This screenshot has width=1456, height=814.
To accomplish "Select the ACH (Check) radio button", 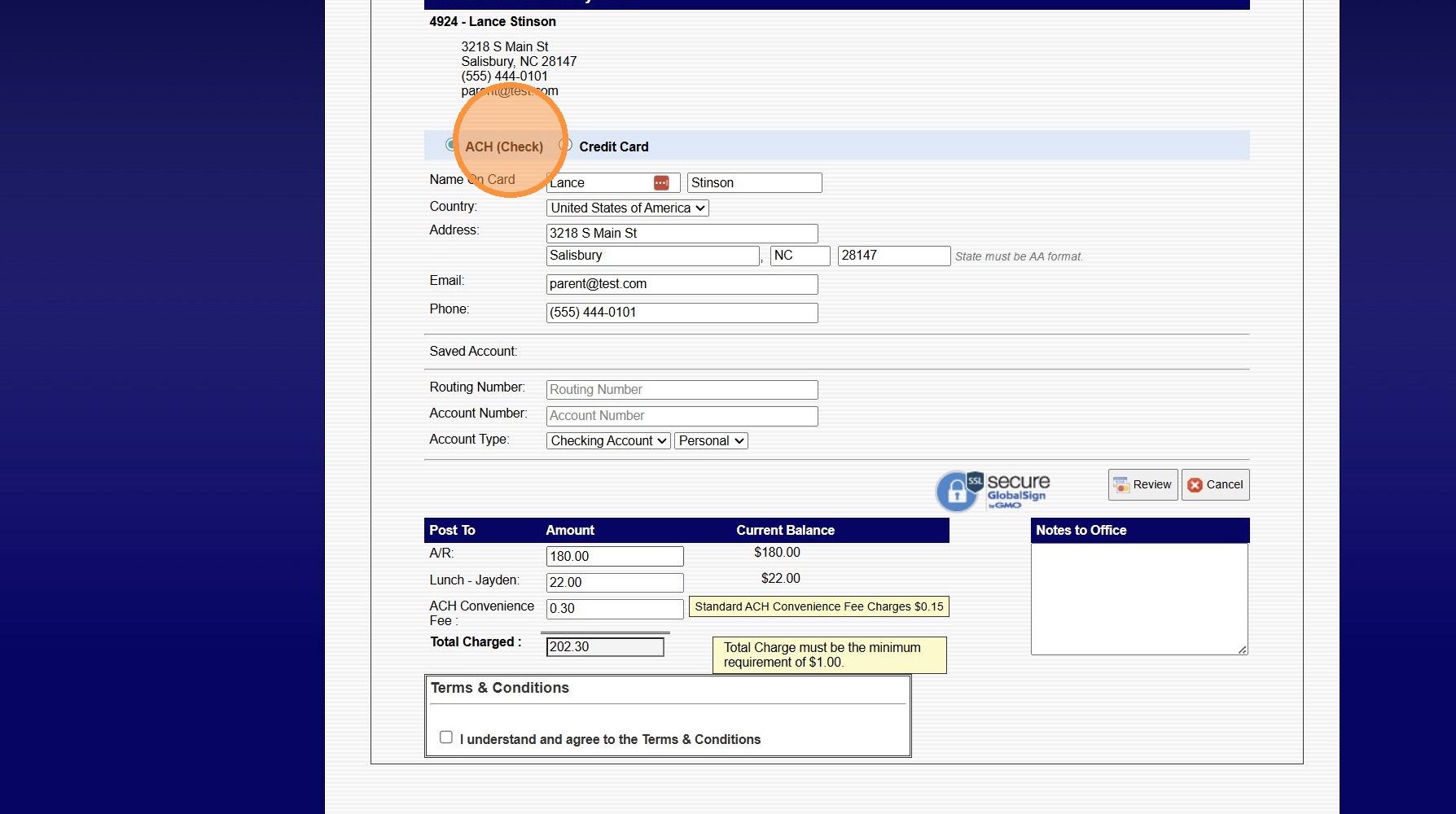I will point(450,145).
